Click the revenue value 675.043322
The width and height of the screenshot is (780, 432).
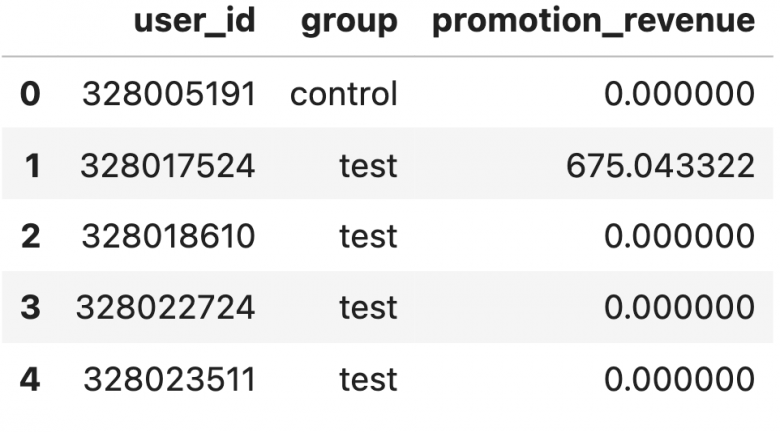tap(661, 166)
